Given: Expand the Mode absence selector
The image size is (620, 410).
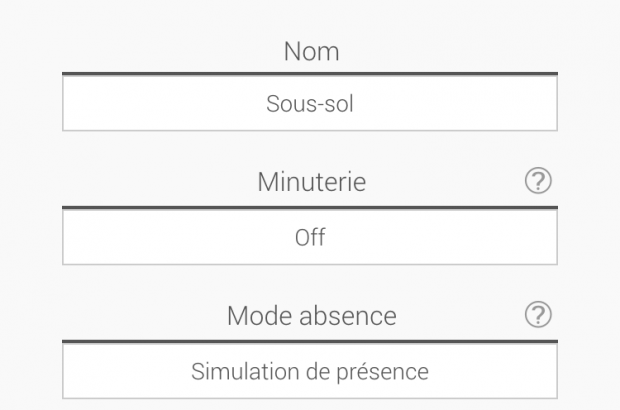Looking at the screenshot, I should pyautogui.click(x=310, y=371).
